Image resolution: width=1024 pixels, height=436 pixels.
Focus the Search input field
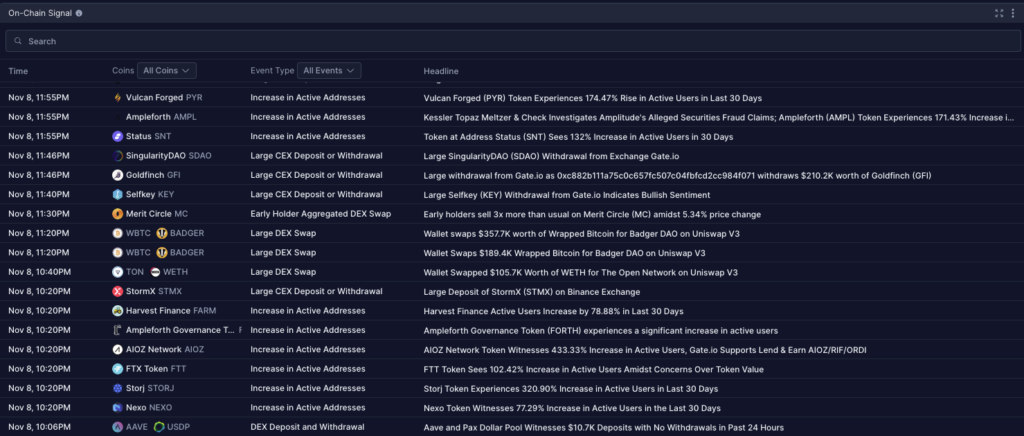coord(512,40)
